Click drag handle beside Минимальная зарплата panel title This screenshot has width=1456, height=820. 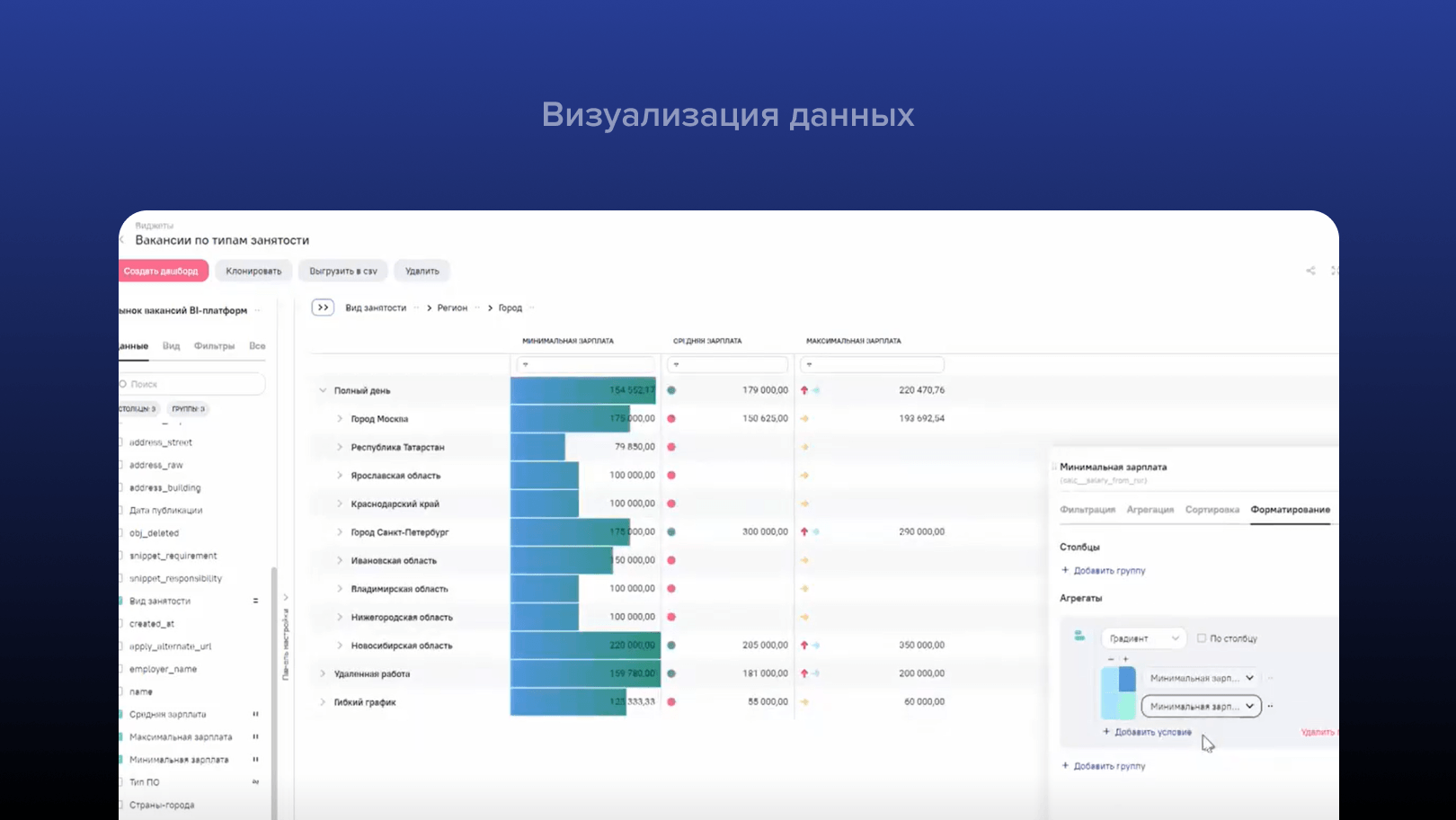click(x=1054, y=467)
